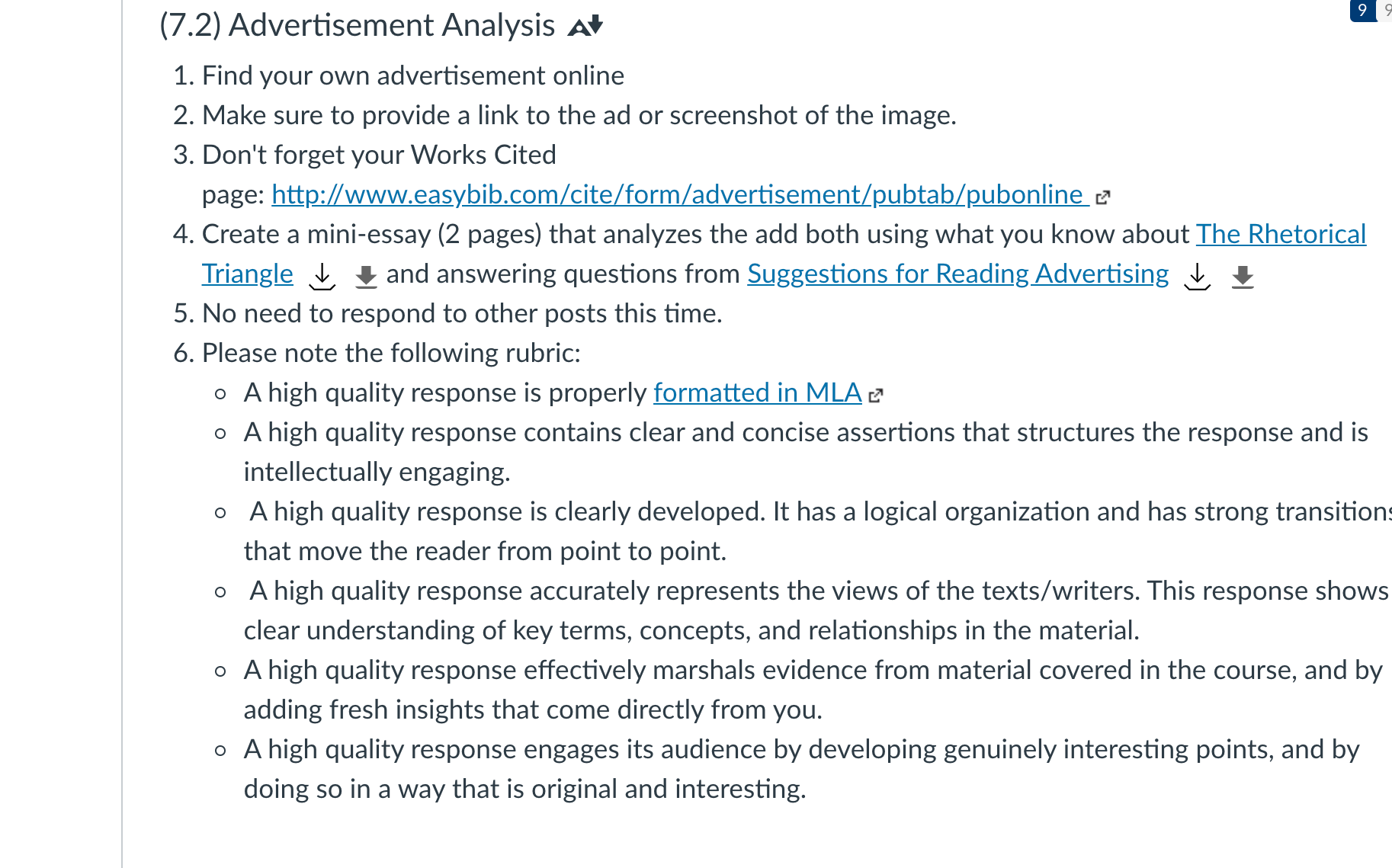1392x868 pixels.
Task: Click the outline download arrow after Triangle
Action: click(x=322, y=276)
